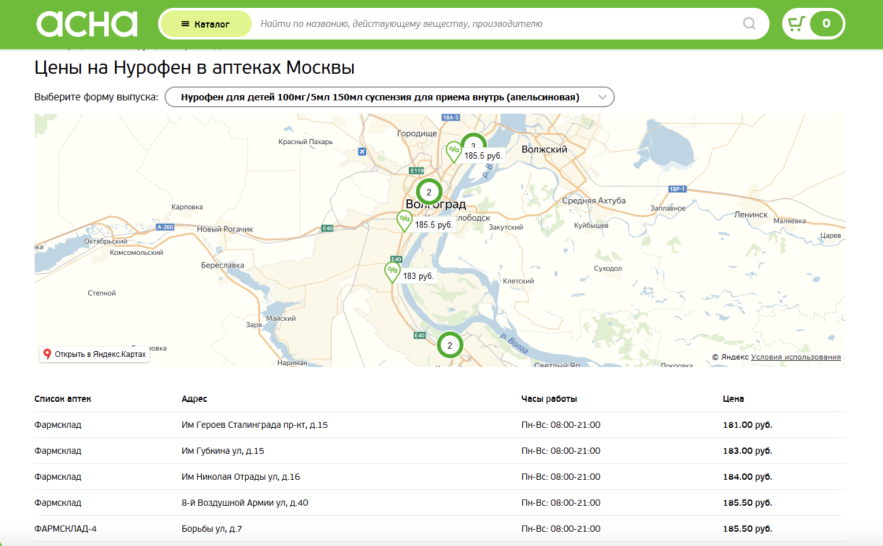Click the A-260 road sign on map
Screen dimensions: 883x546
click(x=165, y=227)
